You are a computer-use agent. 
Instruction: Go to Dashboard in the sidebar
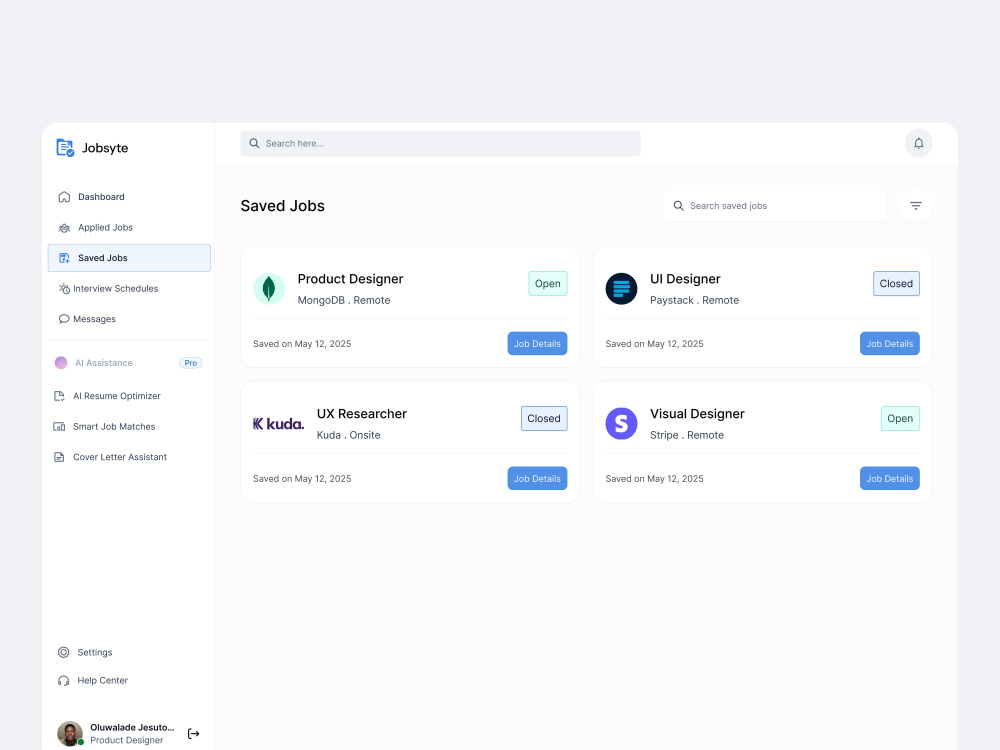tap(129, 197)
